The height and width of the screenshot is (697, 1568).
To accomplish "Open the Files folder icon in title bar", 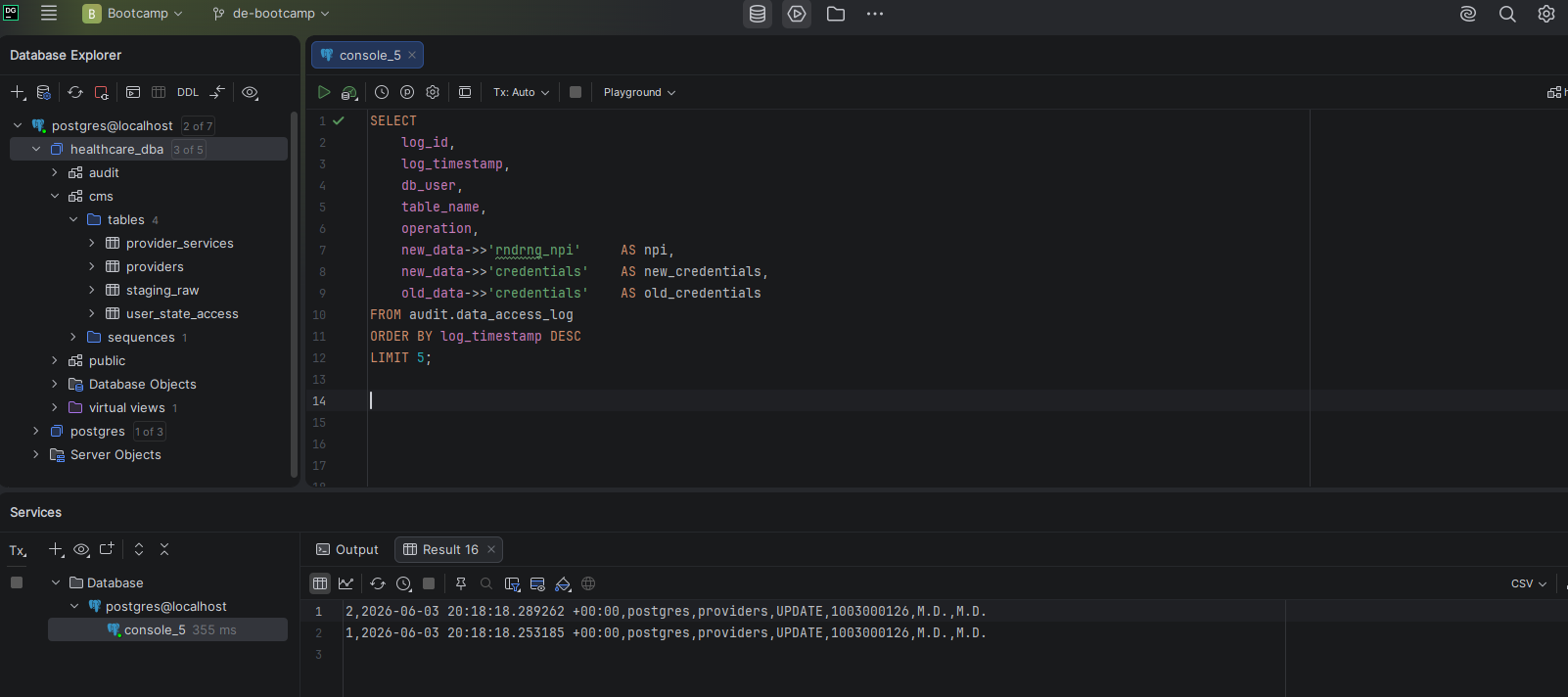I will [836, 14].
